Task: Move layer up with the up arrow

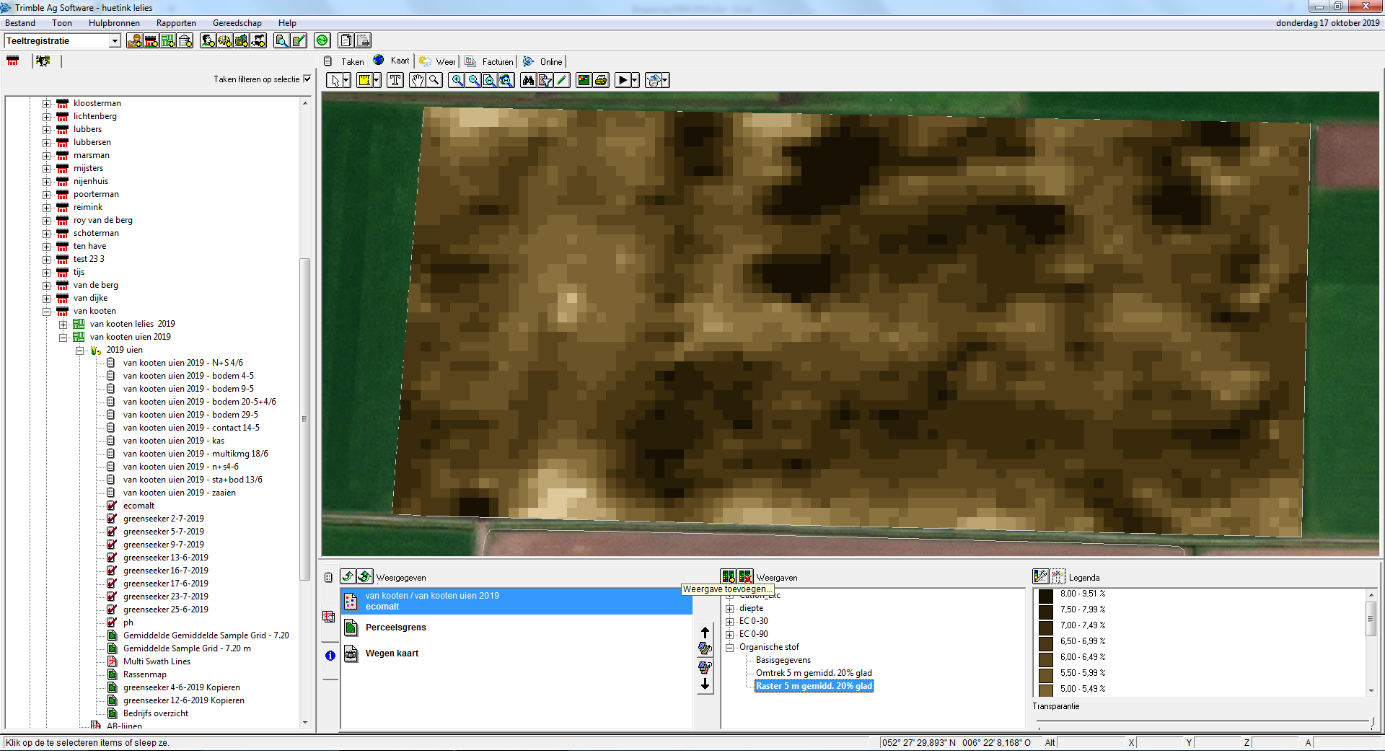Action: [705, 632]
